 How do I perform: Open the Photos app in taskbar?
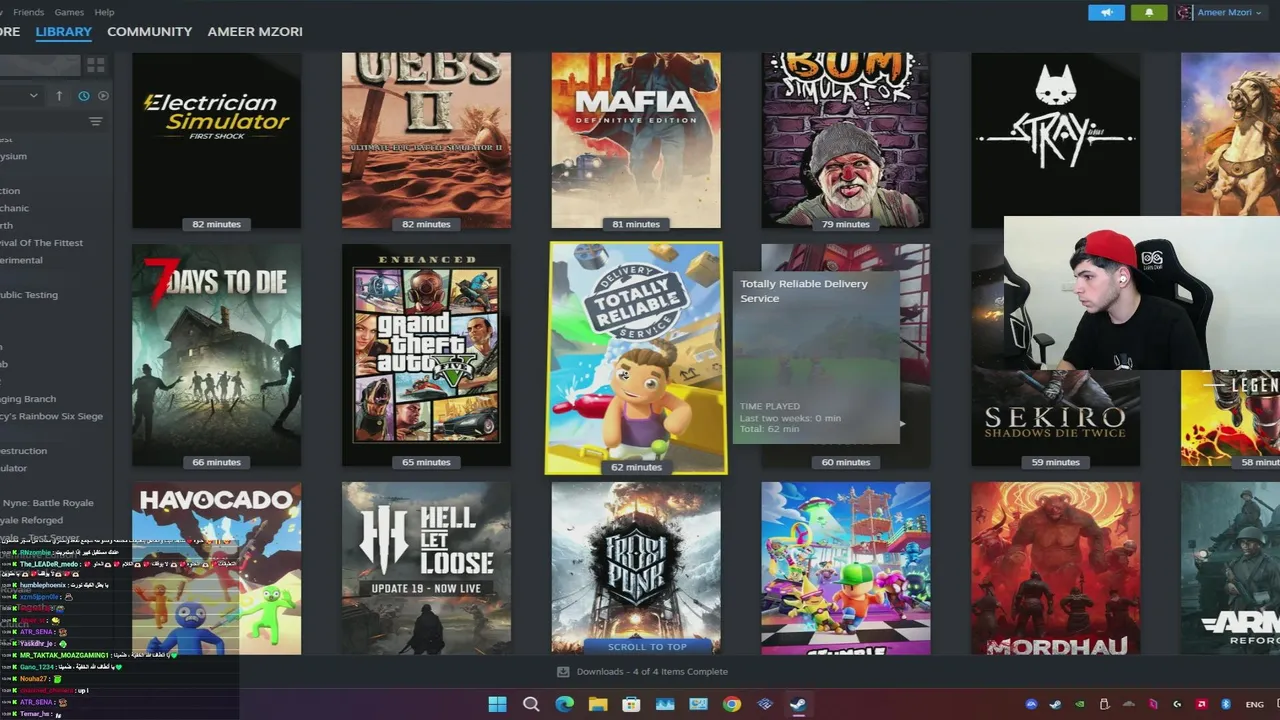665,704
